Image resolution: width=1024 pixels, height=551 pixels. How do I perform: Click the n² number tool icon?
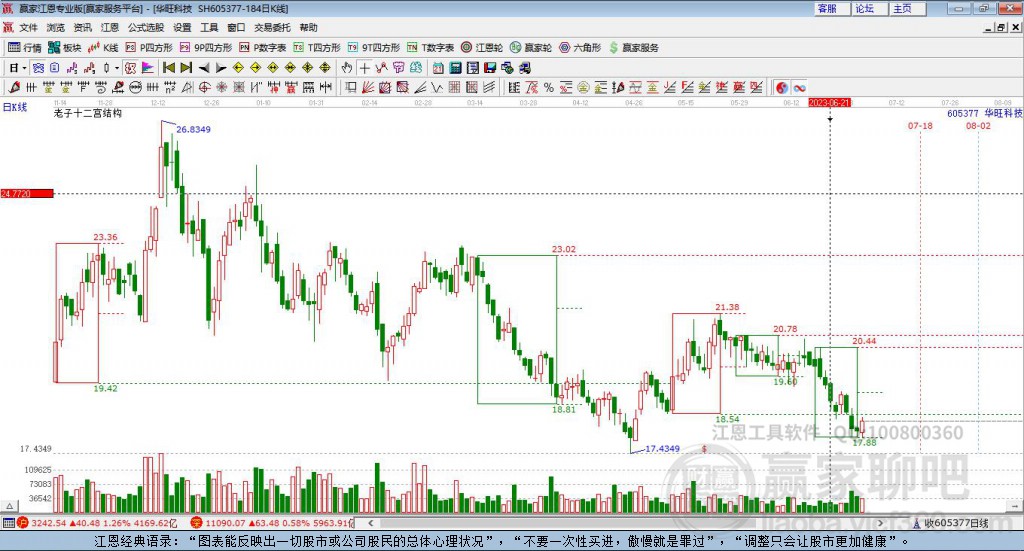coord(170,87)
